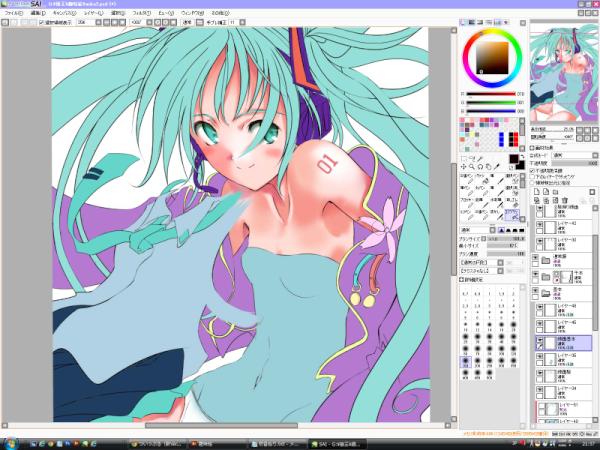Select the lasso tool

coord(472,159)
